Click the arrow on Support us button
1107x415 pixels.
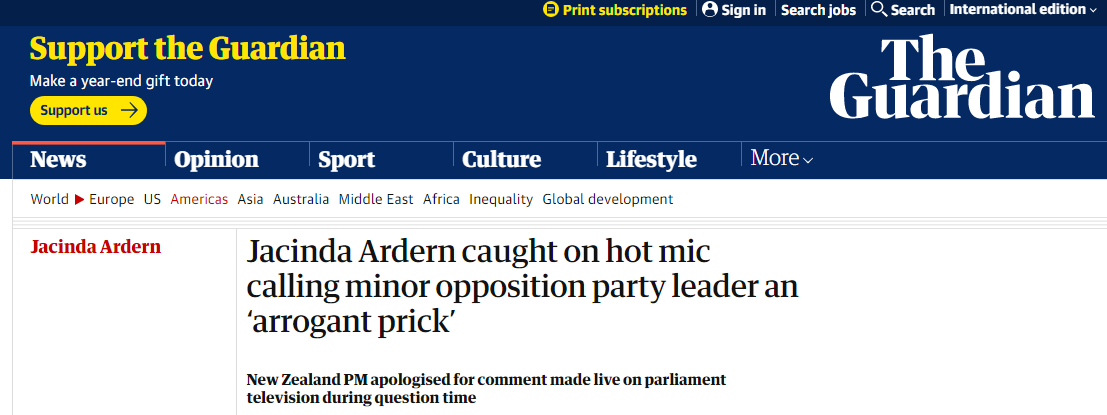pos(129,110)
